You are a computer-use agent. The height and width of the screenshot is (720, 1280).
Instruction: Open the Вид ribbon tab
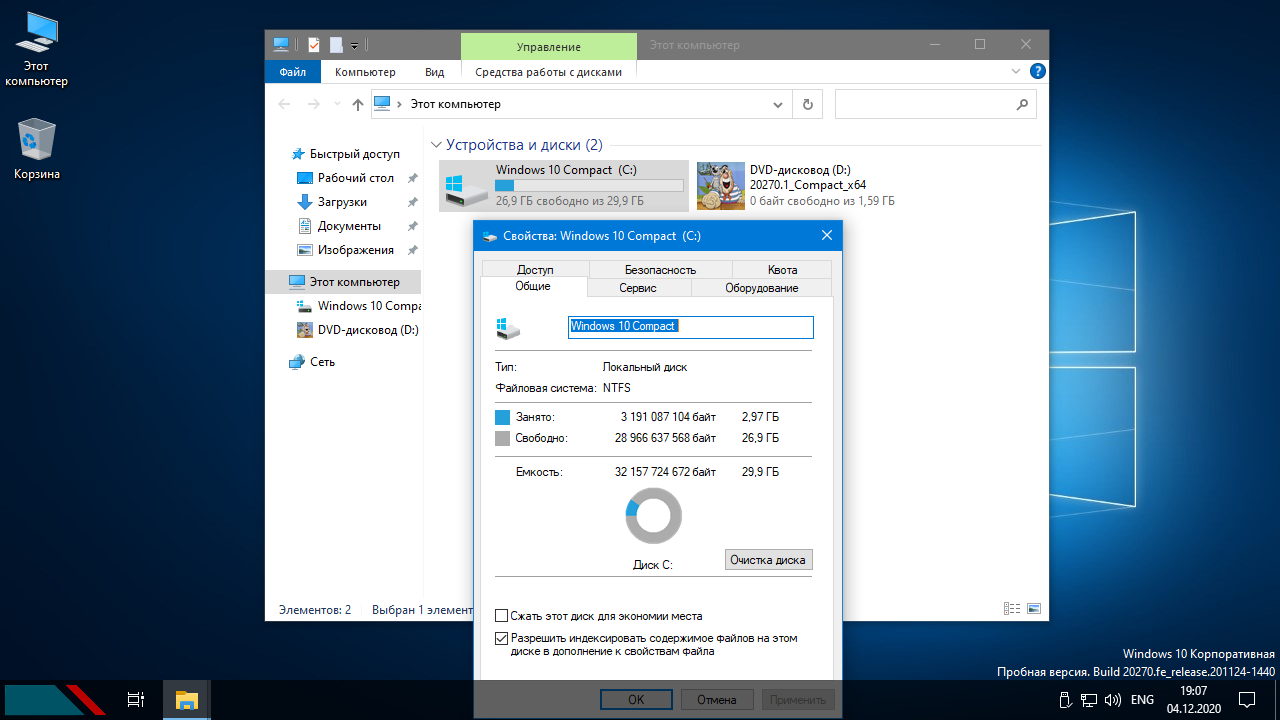[x=434, y=72]
